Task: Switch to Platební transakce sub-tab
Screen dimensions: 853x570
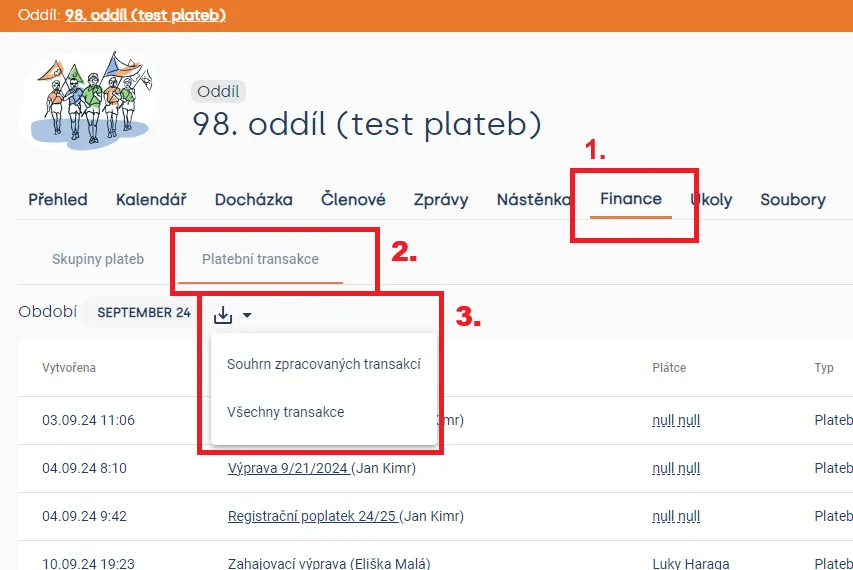Action: [x=260, y=259]
